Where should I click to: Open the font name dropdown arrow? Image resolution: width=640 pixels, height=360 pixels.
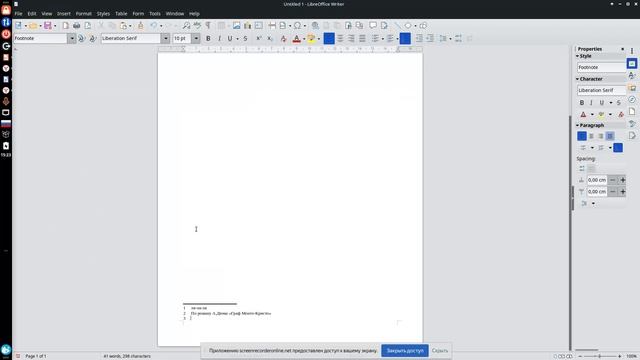coord(165,38)
